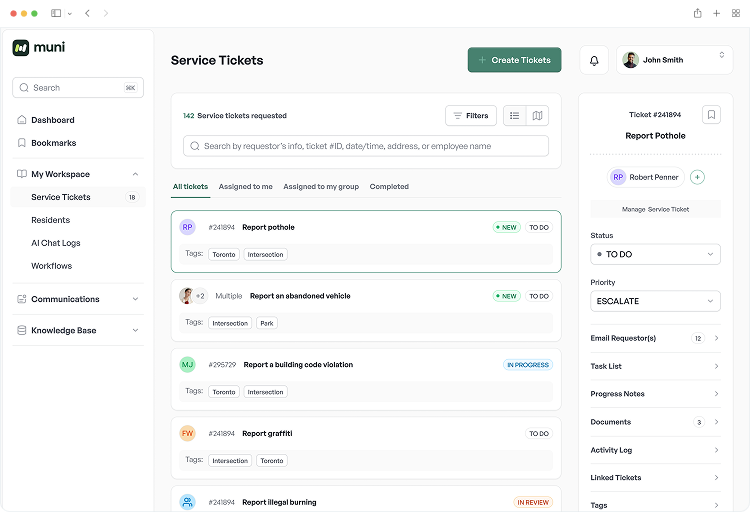The width and height of the screenshot is (750, 512).
Task: Click the ticket search input field
Action: click(365, 146)
